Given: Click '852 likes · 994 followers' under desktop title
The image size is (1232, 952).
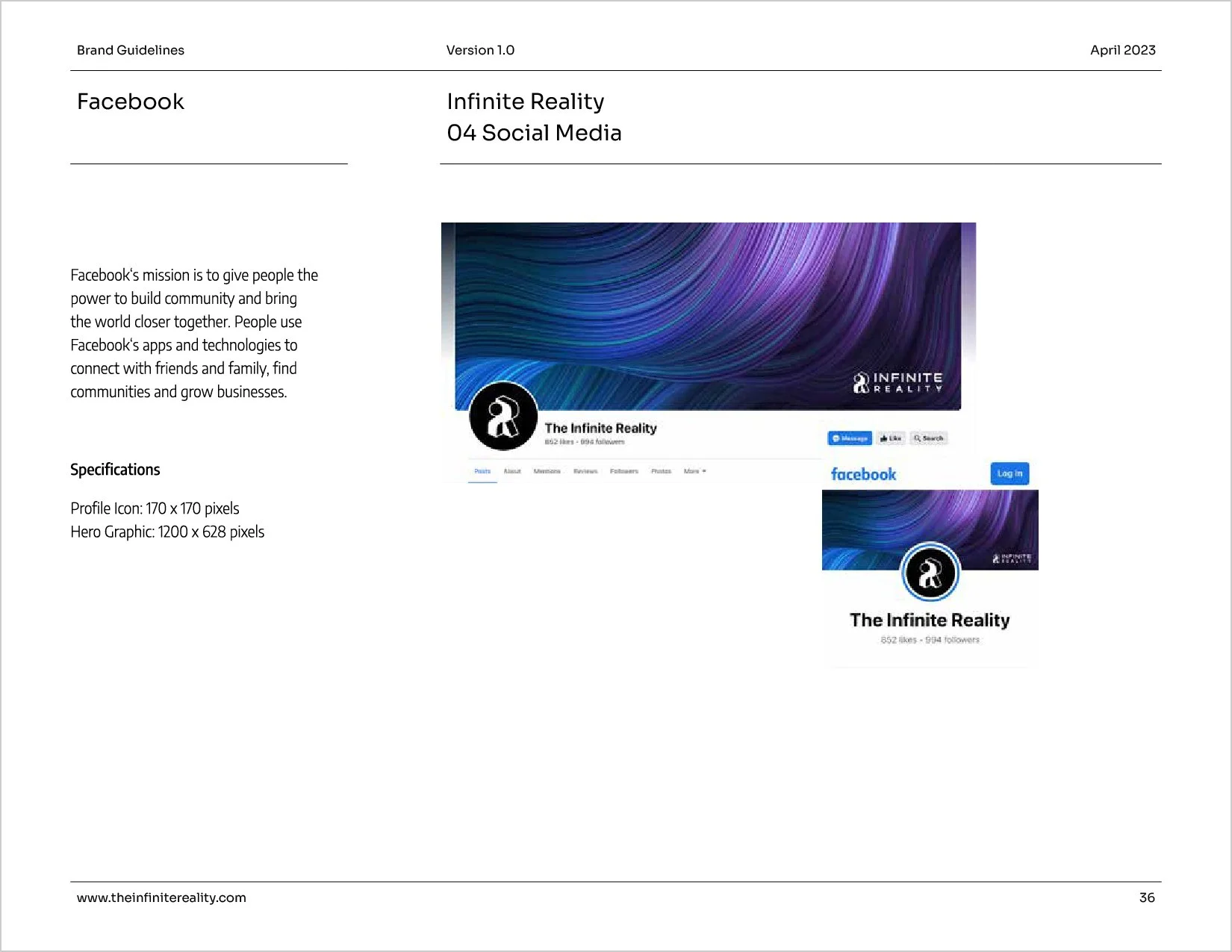Looking at the screenshot, I should pyautogui.click(x=585, y=442).
